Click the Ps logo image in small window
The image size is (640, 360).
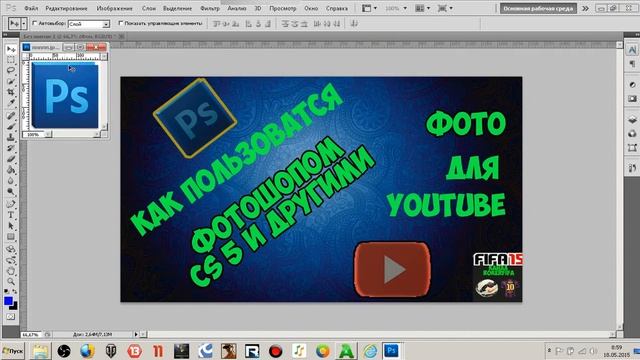[x=65, y=95]
